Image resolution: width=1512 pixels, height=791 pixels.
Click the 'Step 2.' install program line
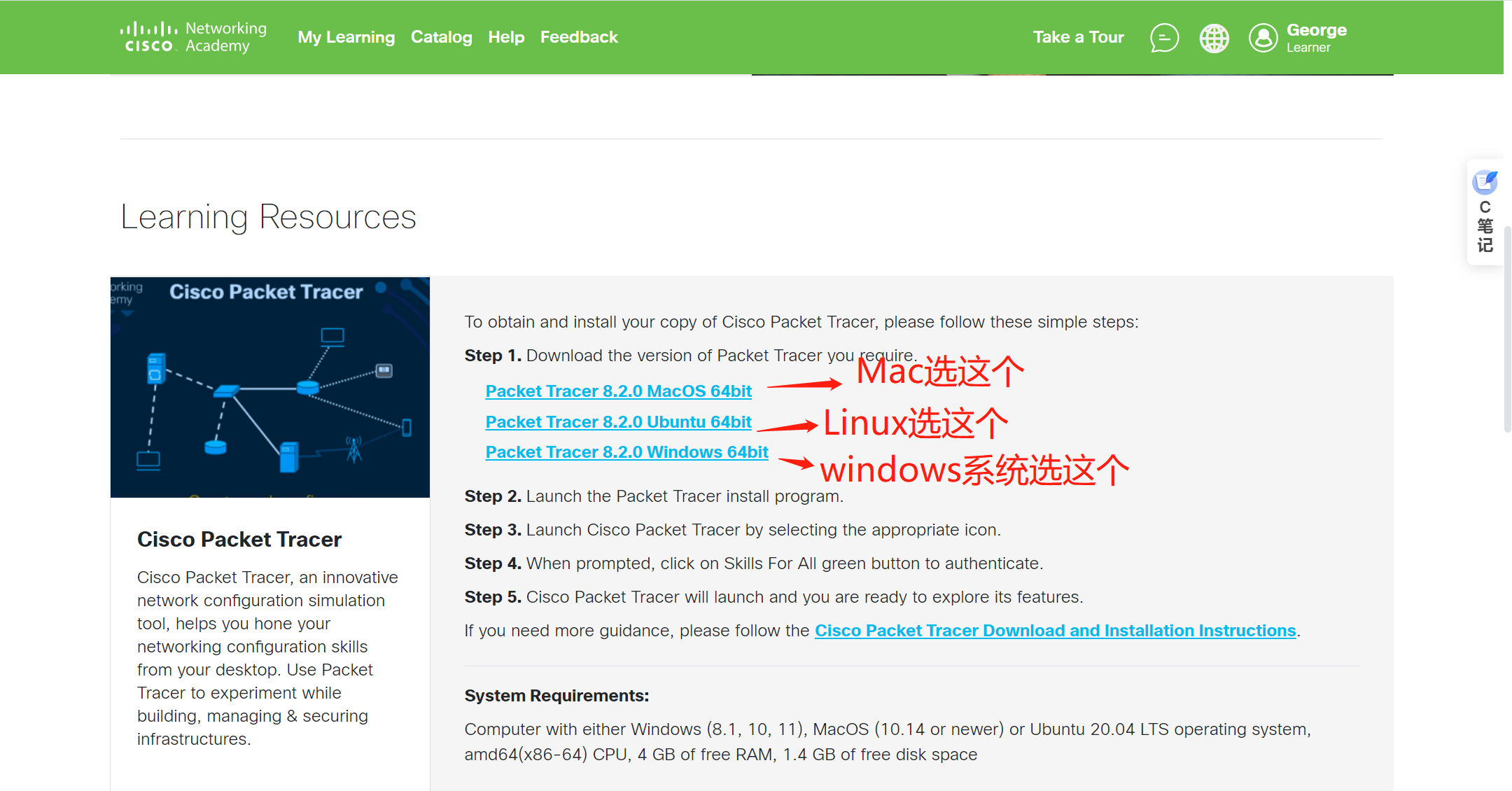pyautogui.click(x=654, y=496)
